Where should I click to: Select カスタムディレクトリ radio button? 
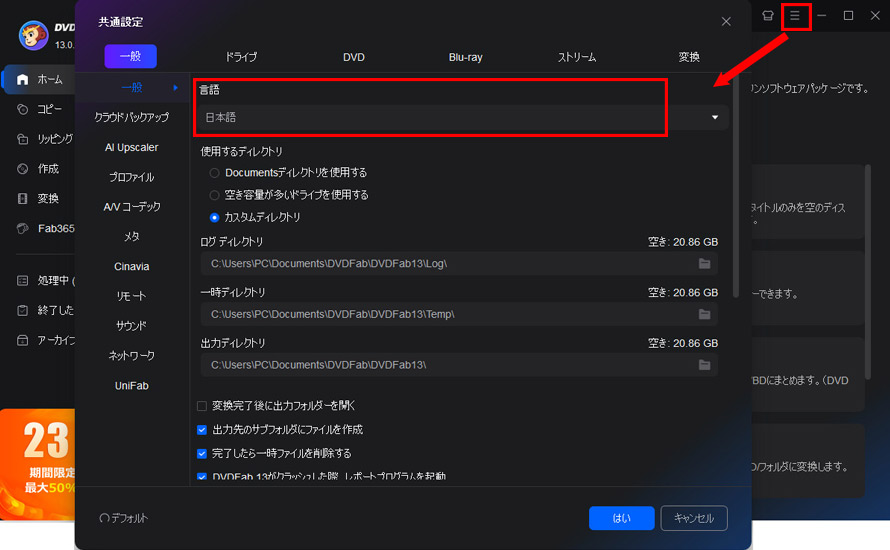coord(214,217)
